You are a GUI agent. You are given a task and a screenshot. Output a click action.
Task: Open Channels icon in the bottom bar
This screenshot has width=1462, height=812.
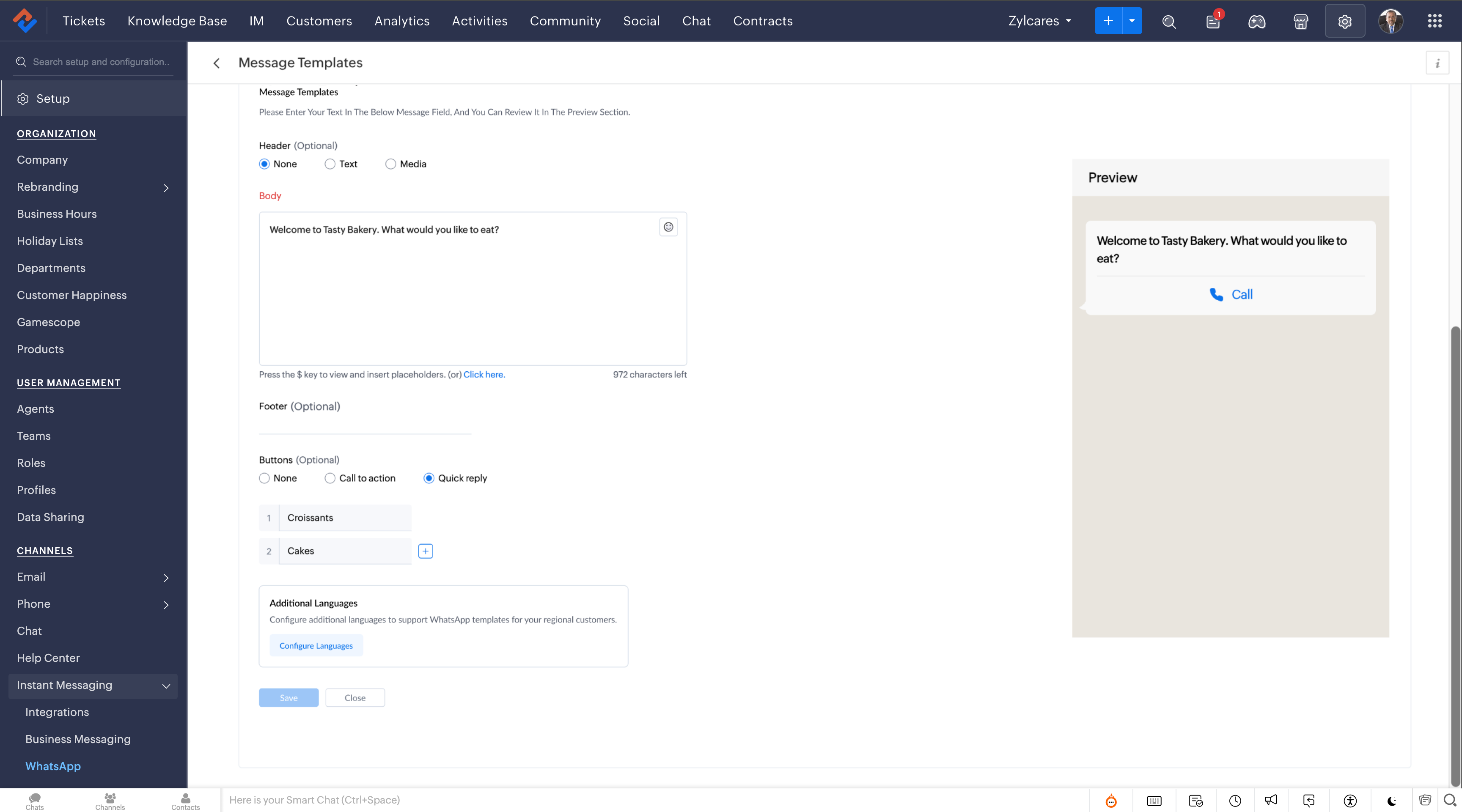(x=110, y=801)
